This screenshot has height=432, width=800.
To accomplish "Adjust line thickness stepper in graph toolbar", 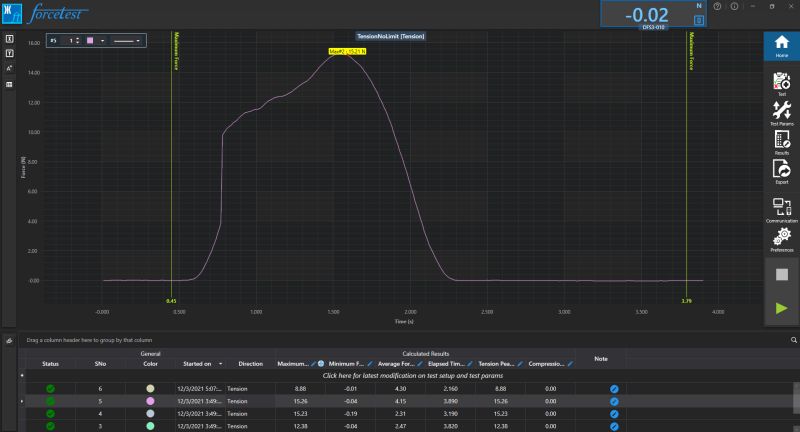I will pyautogui.click(x=78, y=41).
